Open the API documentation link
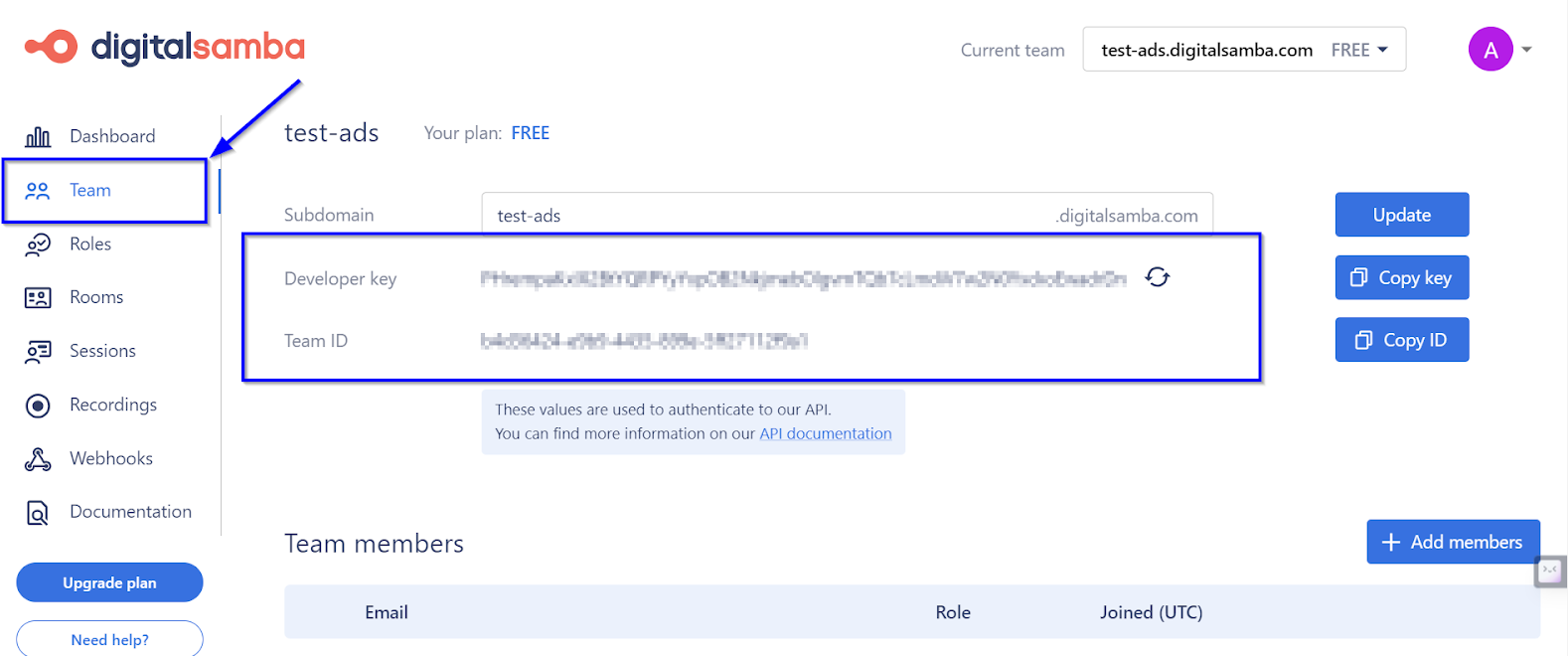This screenshot has height=656, width=1568. [825, 433]
